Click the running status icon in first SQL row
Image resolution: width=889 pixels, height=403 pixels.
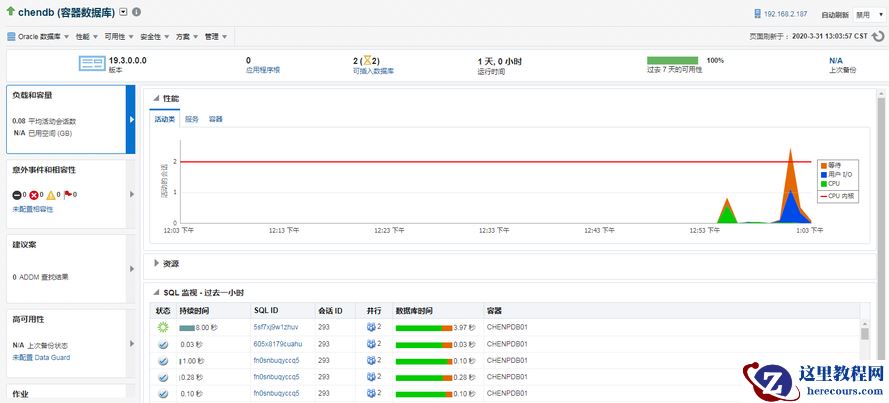pyautogui.click(x=162, y=327)
